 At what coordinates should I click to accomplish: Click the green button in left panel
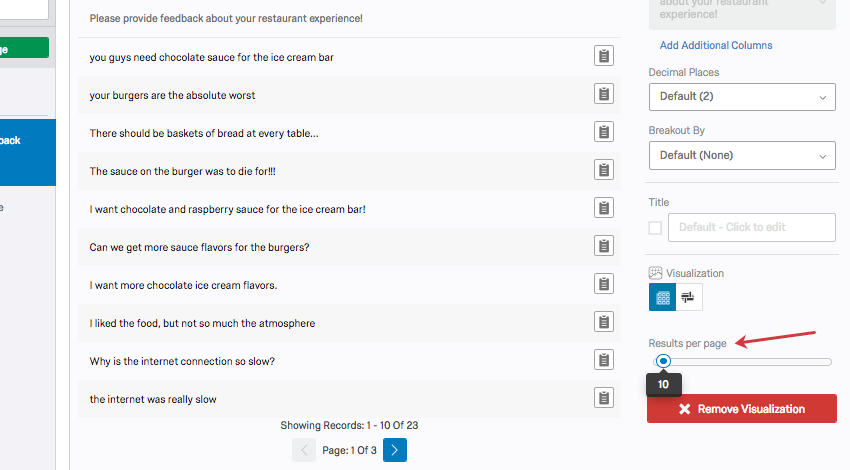click(24, 47)
